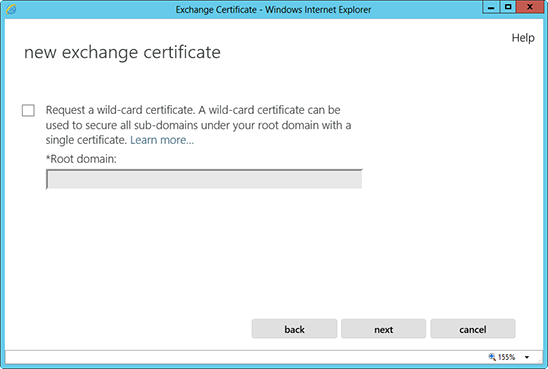Click the 'new exchange certificate' heading

click(122, 52)
